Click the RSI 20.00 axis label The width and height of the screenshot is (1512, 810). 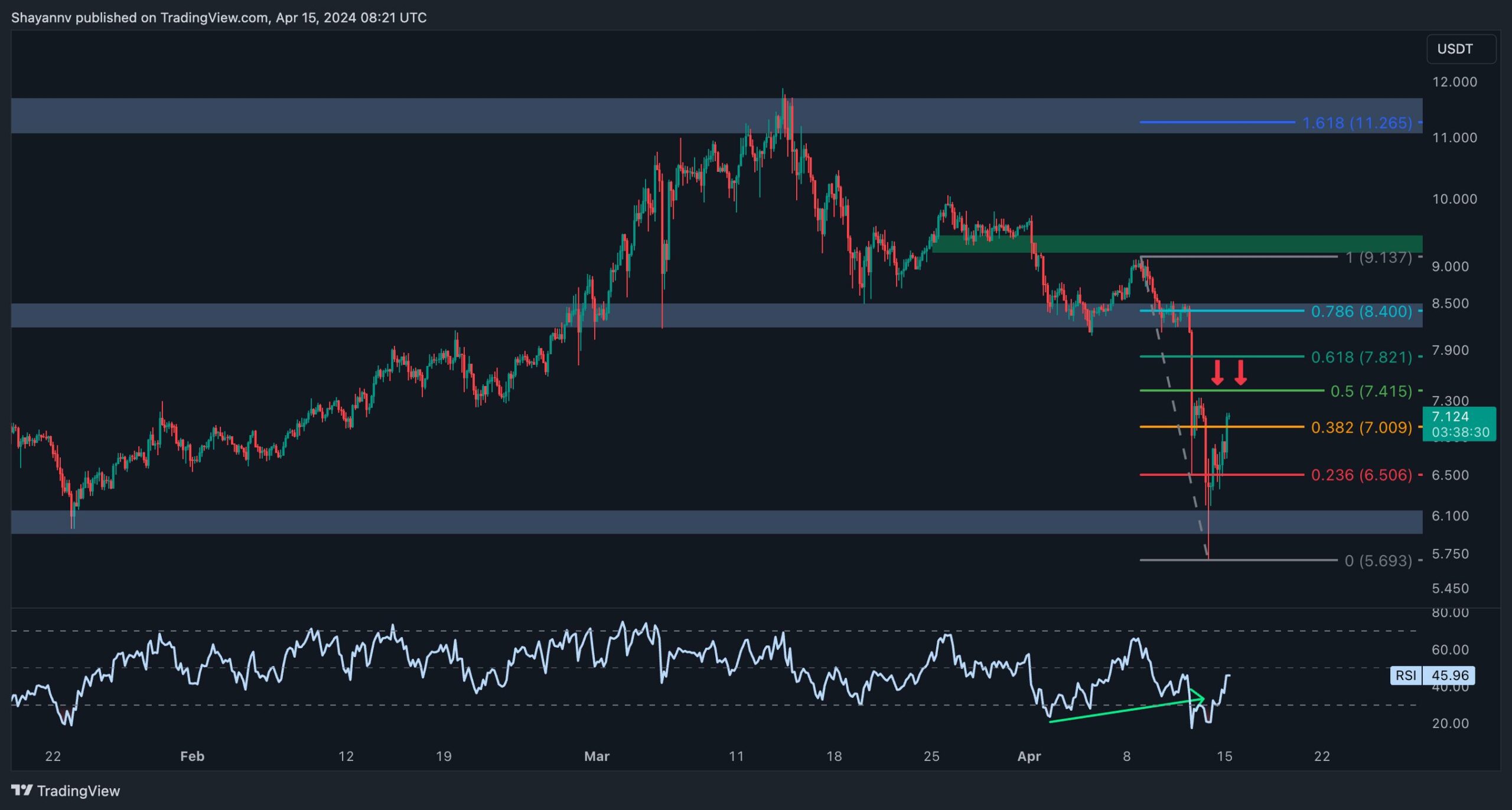(x=1450, y=723)
